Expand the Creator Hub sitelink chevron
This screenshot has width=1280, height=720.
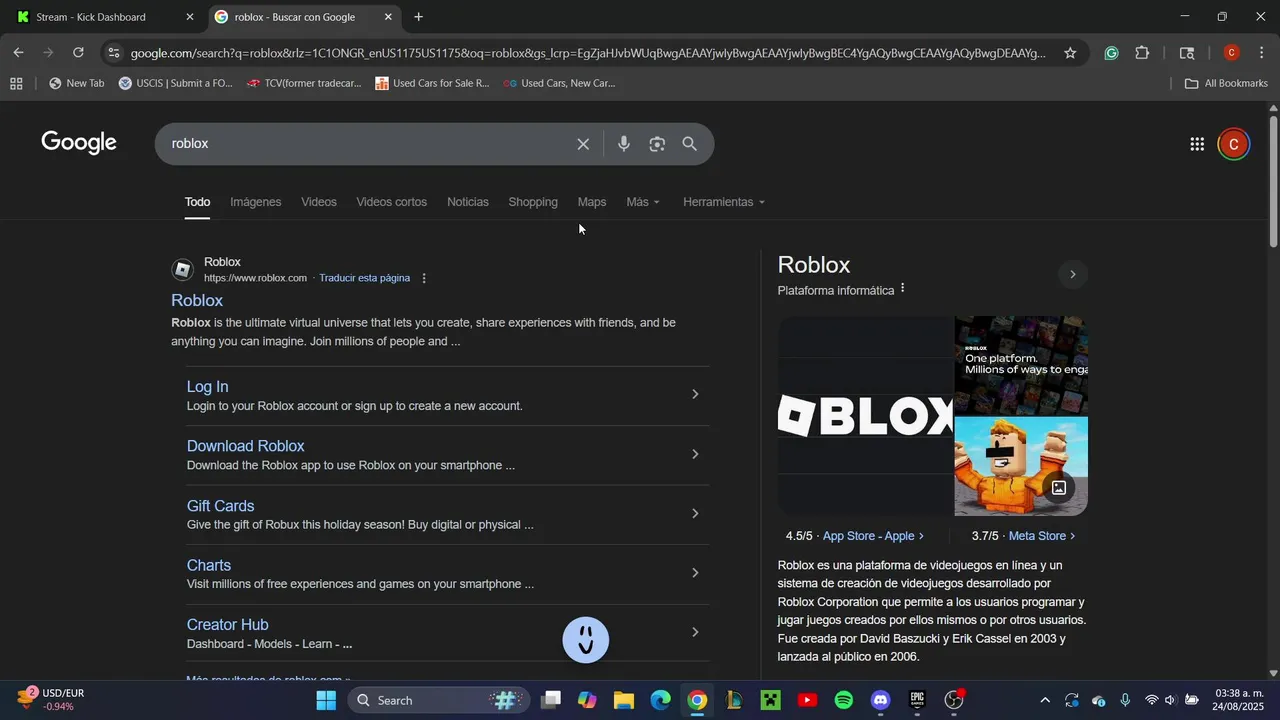tap(696, 632)
